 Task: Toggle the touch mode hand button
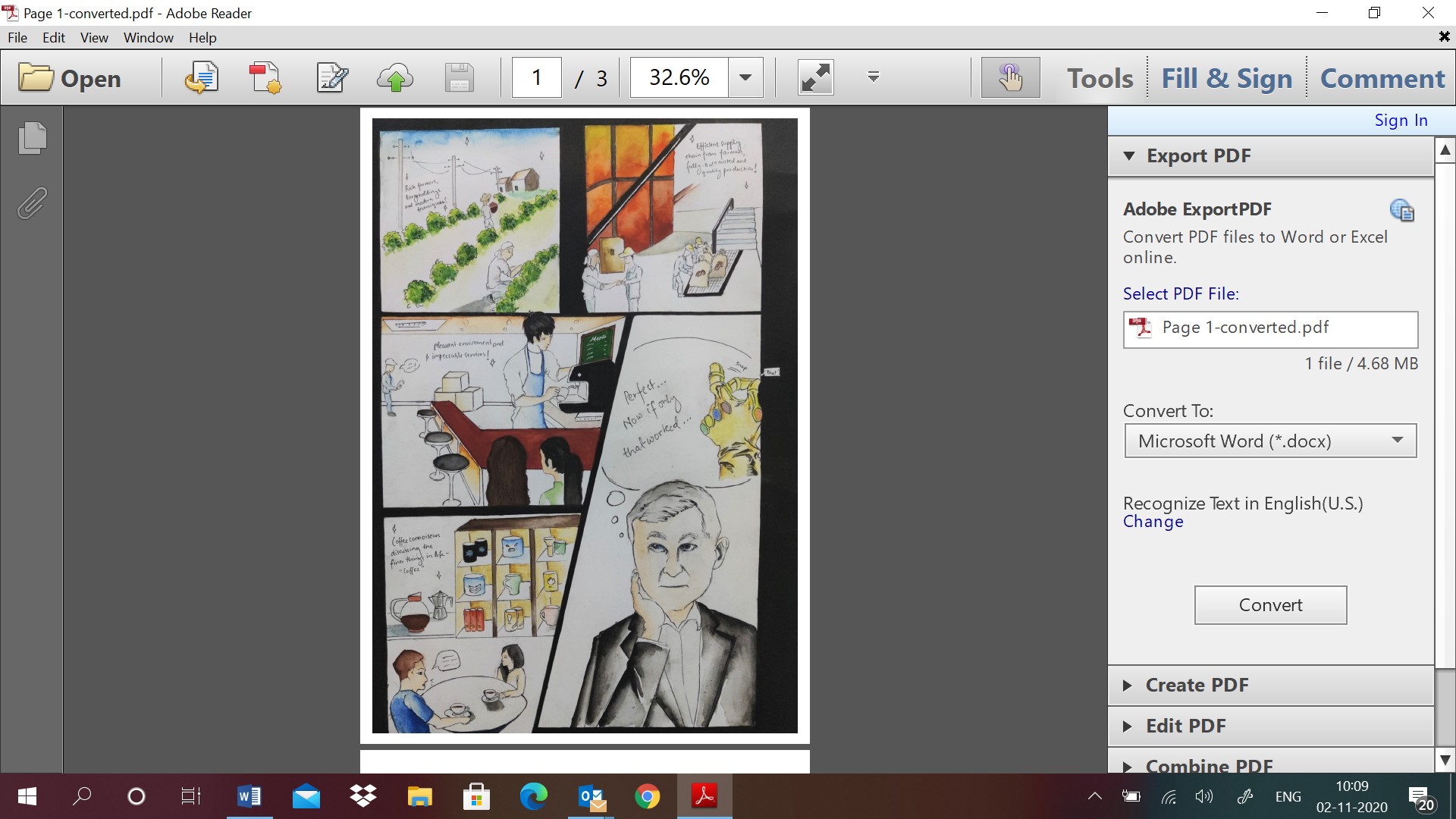(1010, 77)
